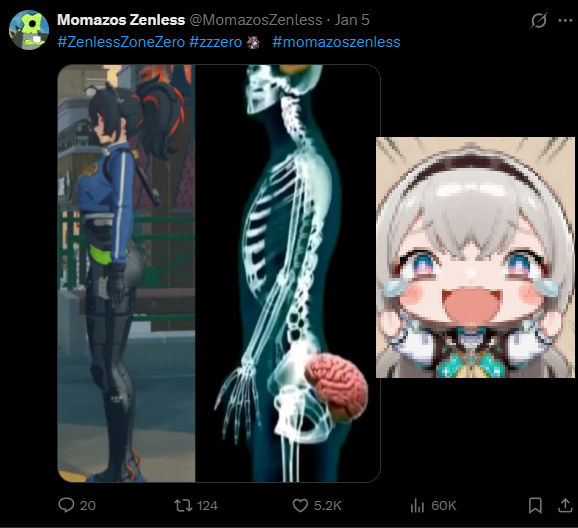Viewport: 578px width, 528px height.
Task: Open view analytics bar chart icon
Action: 417,506
